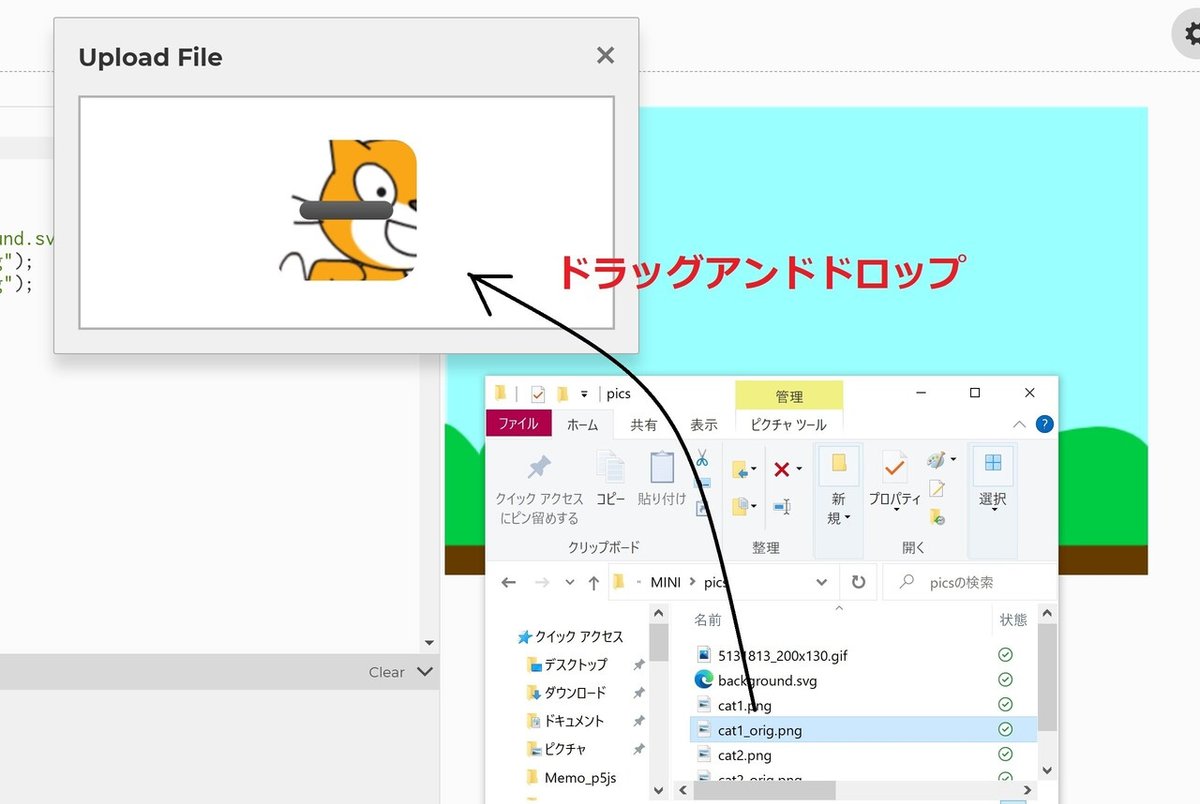Click the settings gear in top-right corner
Screen dimensions: 1200x804
pyautogui.click(x=1188, y=33)
